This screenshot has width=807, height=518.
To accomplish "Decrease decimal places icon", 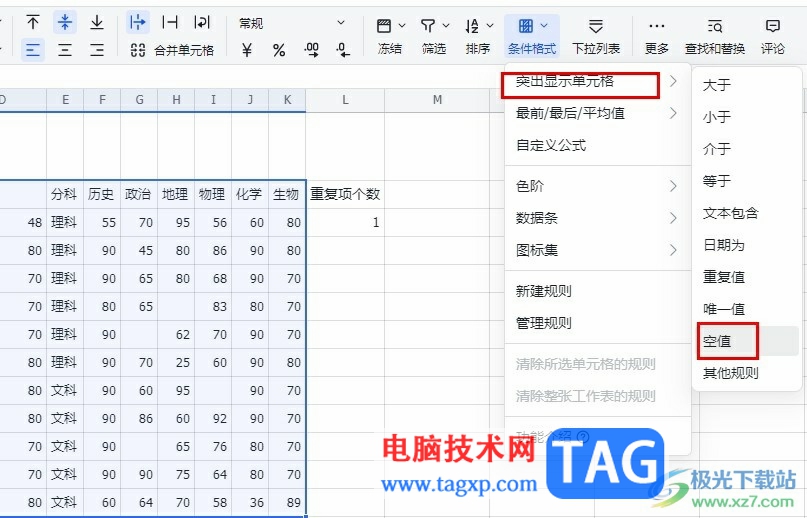I will coord(343,50).
